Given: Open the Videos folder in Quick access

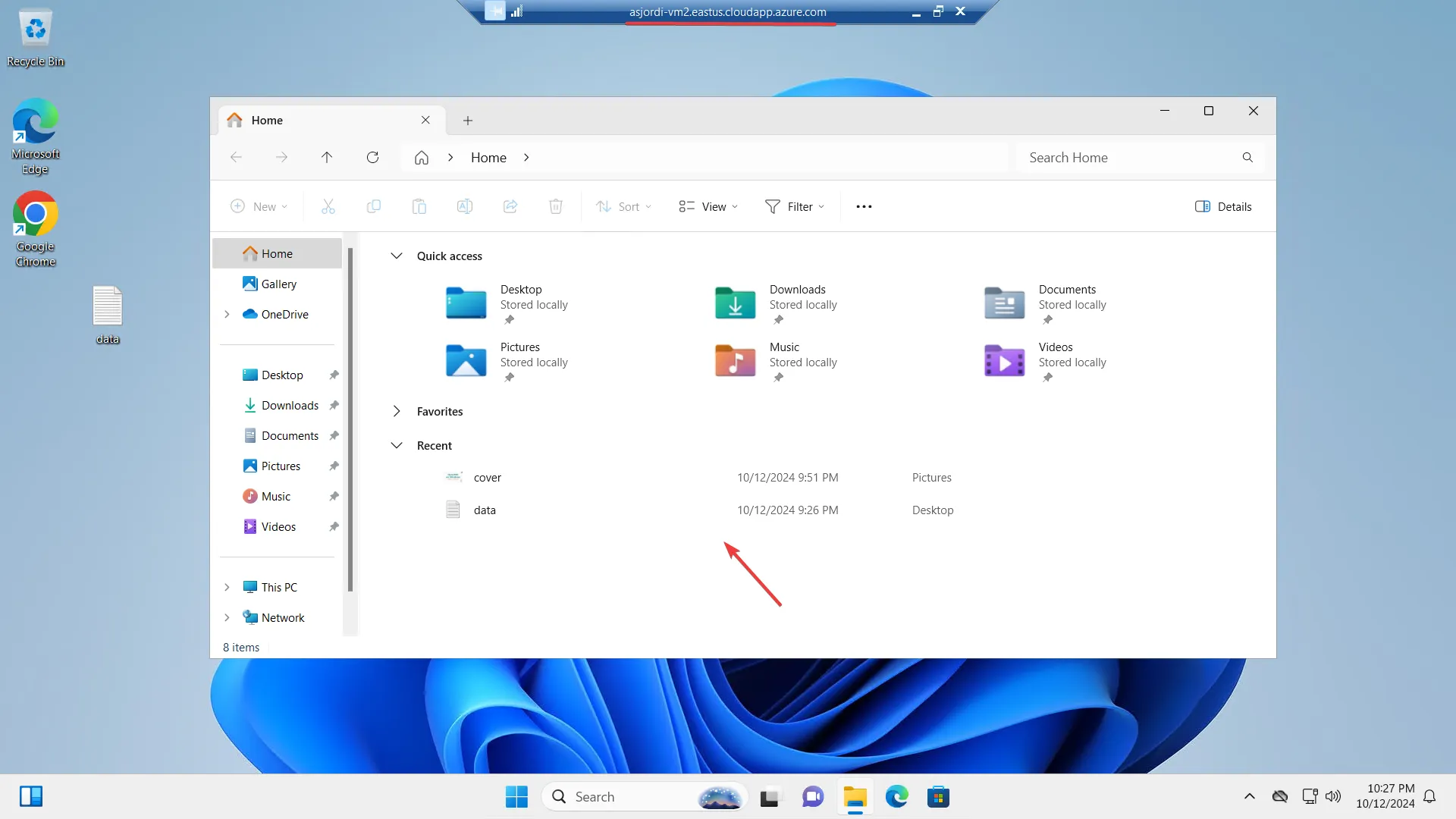Looking at the screenshot, I should (1045, 361).
